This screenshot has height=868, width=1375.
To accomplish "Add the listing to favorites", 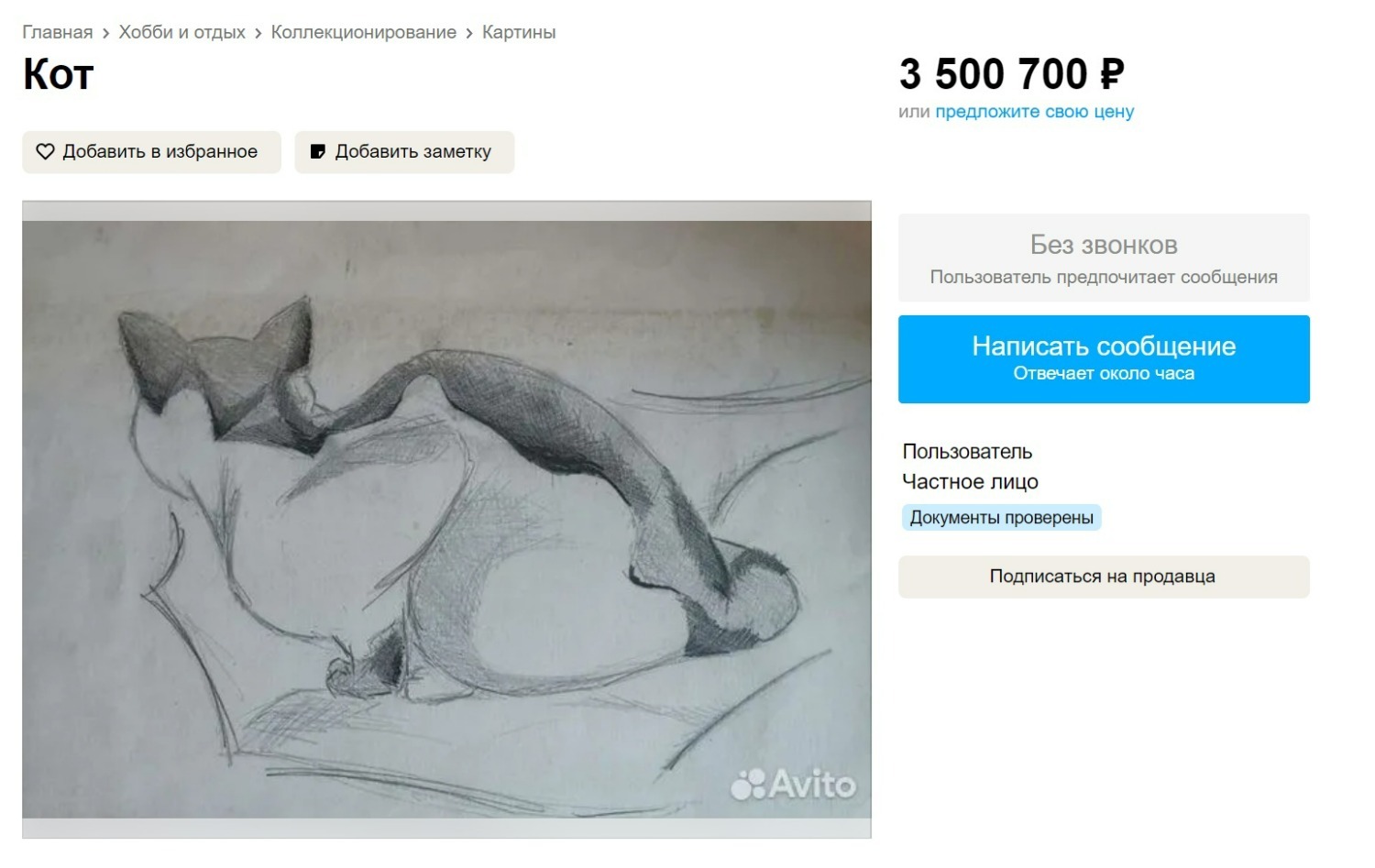I will point(151,152).
